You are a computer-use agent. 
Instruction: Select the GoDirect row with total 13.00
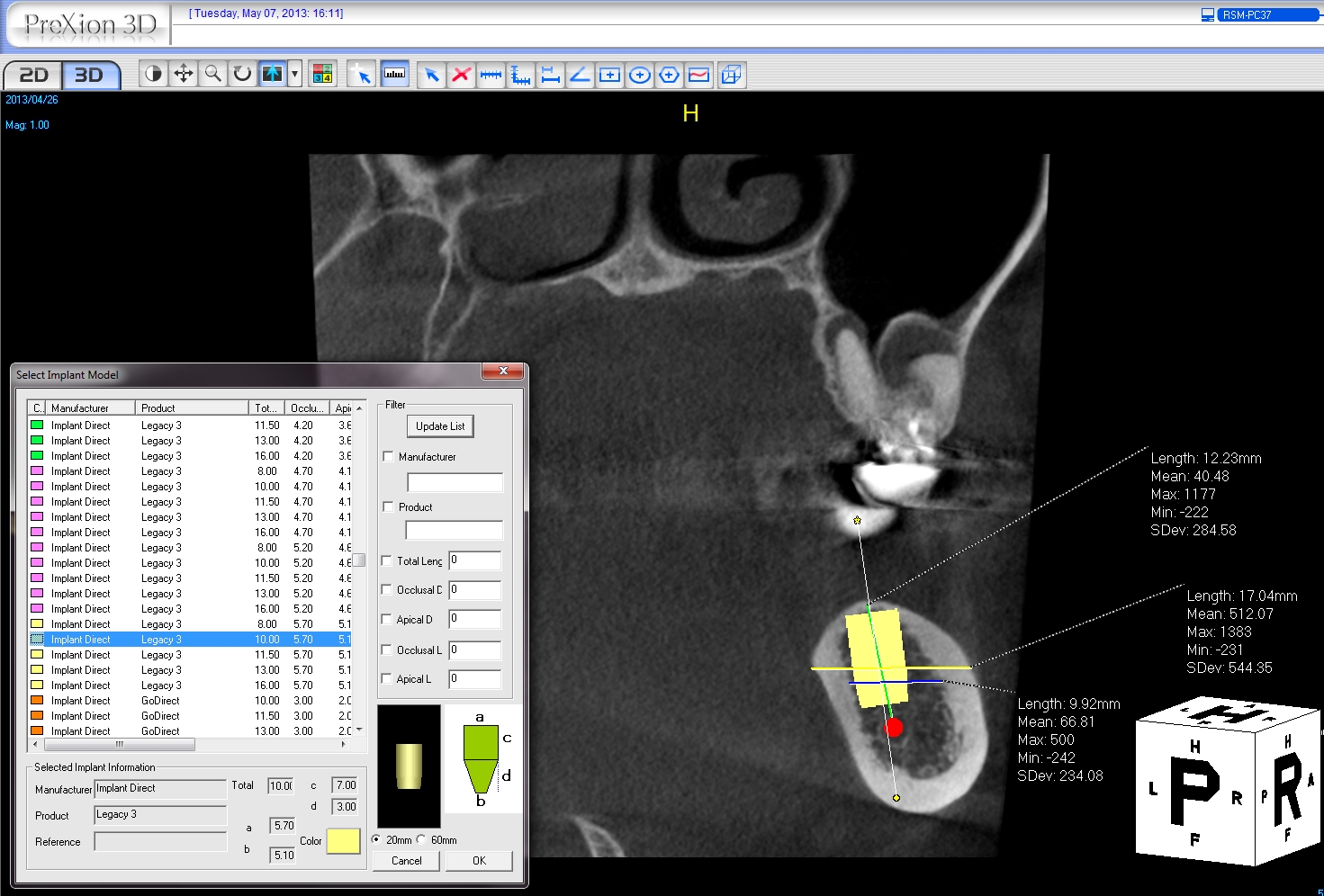pyautogui.click(x=190, y=731)
